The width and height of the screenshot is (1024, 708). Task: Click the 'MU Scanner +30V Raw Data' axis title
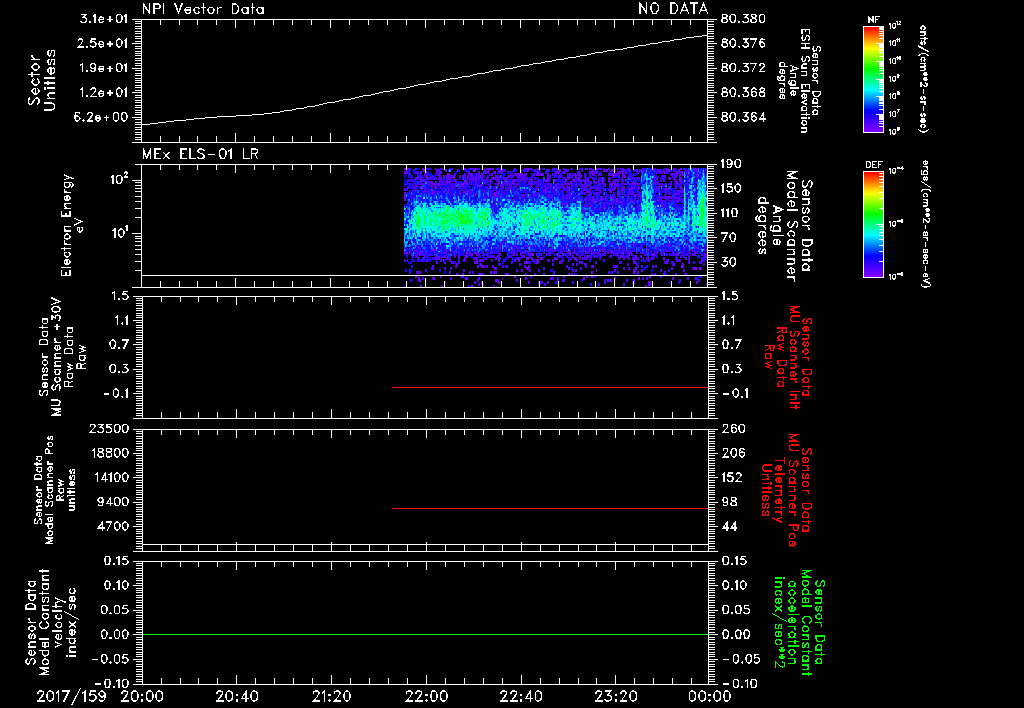coord(63,357)
